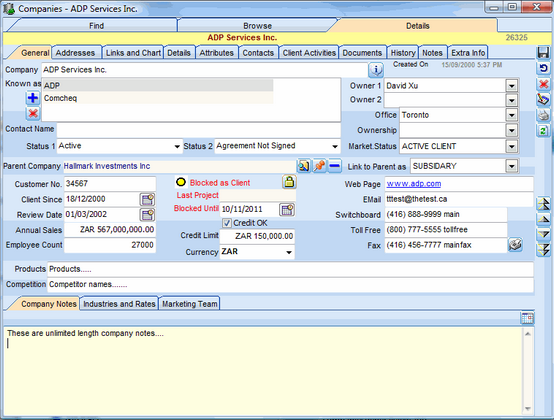Open the www.adp.com web page link
Screen dimensions: 554x420
pos(414,184)
